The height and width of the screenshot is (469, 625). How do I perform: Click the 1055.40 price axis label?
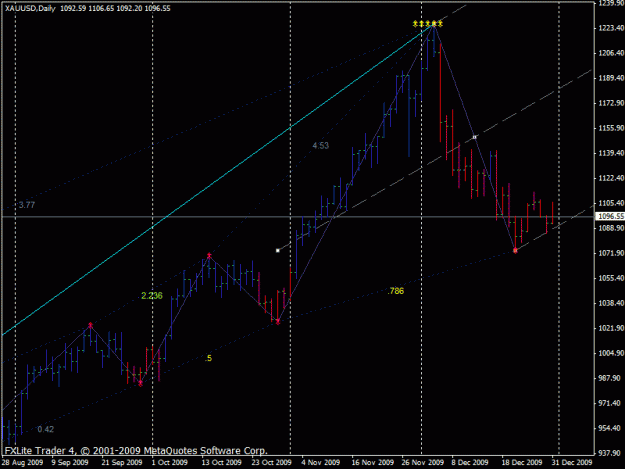click(611, 278)
